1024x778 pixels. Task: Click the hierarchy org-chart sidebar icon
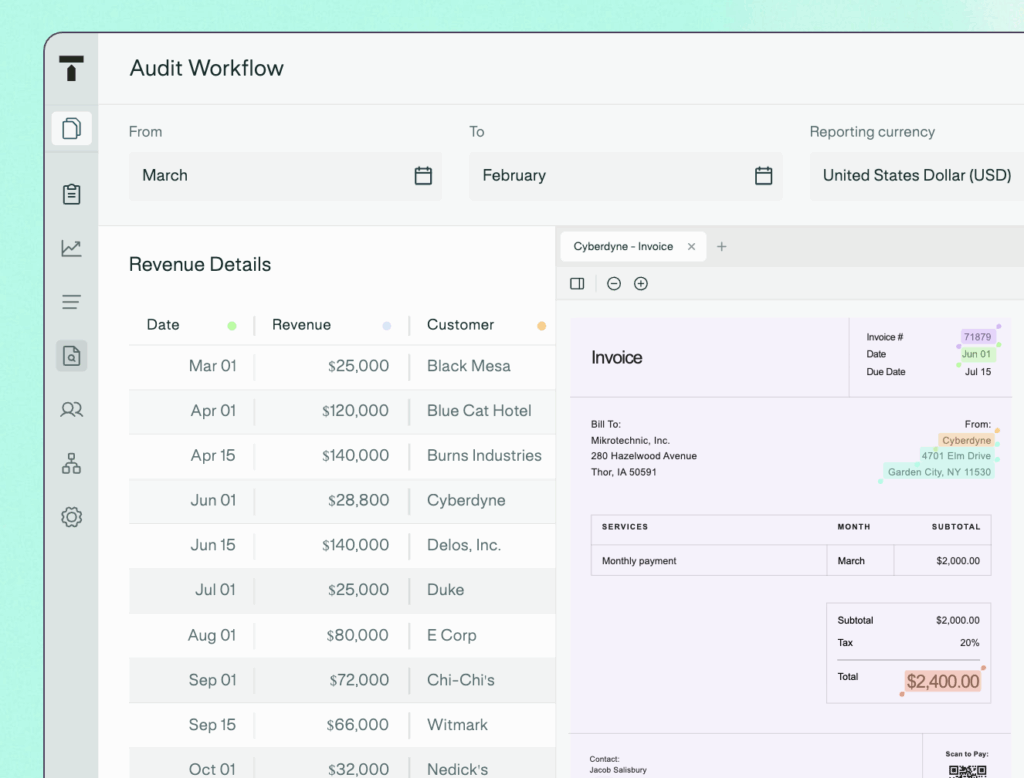[71, 464]
